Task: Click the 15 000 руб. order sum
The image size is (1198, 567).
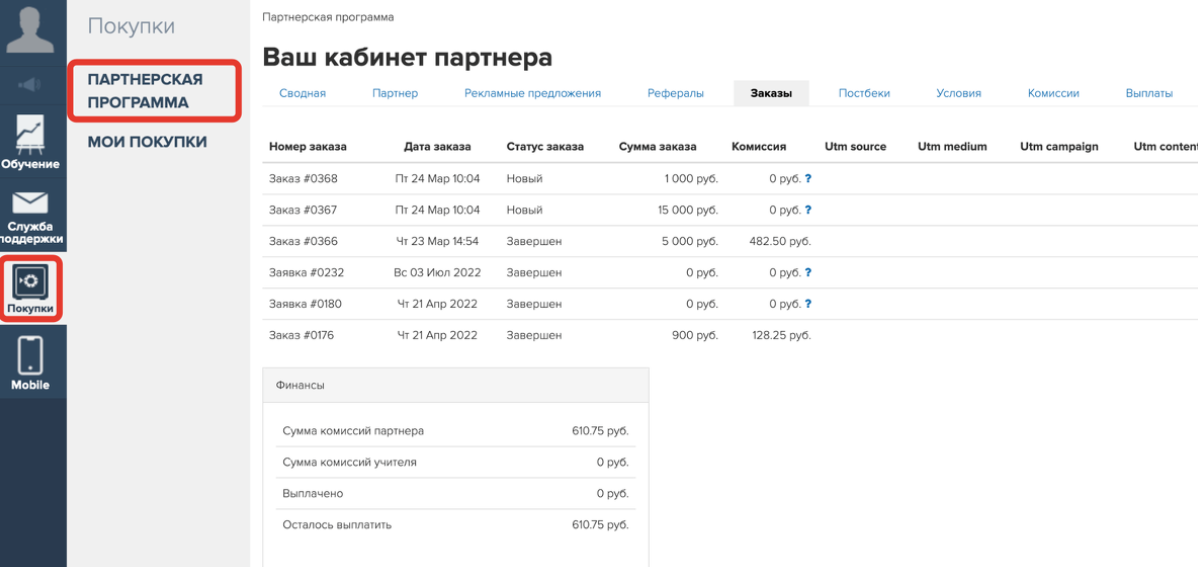Action: (688, 209)
